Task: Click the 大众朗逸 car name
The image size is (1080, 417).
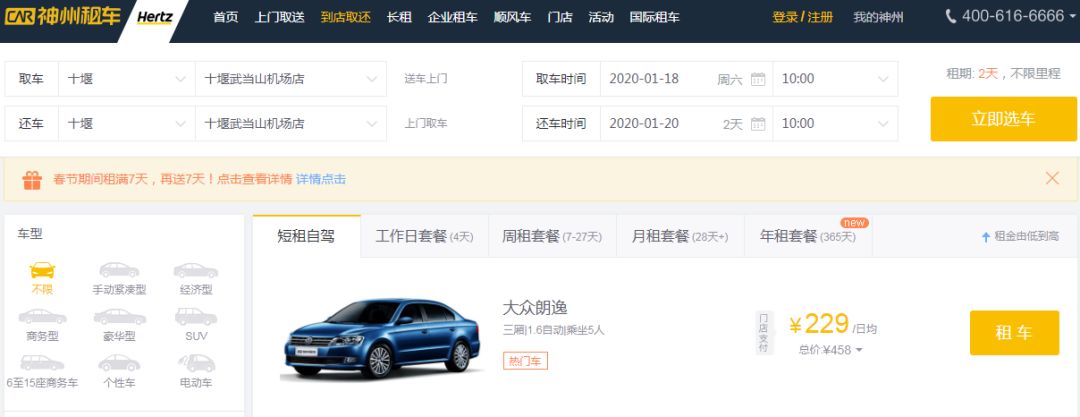Action: point(535,307)
